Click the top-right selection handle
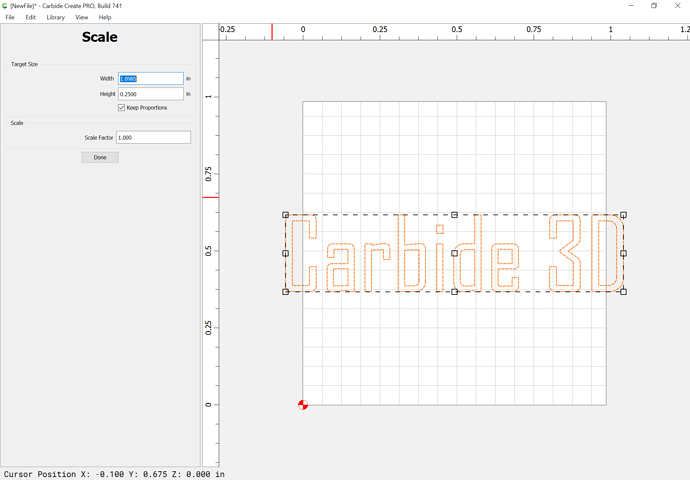690x480 pixels. coord(624,215)
